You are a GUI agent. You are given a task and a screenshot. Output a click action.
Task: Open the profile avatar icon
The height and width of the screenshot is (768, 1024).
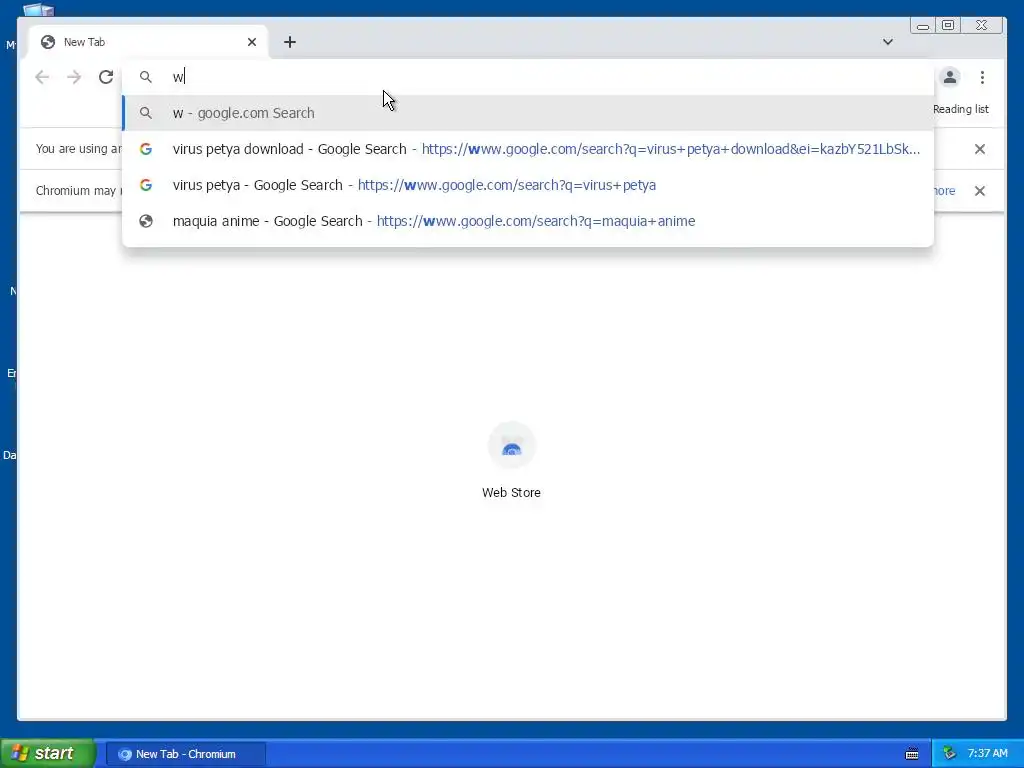coord(950,77)
